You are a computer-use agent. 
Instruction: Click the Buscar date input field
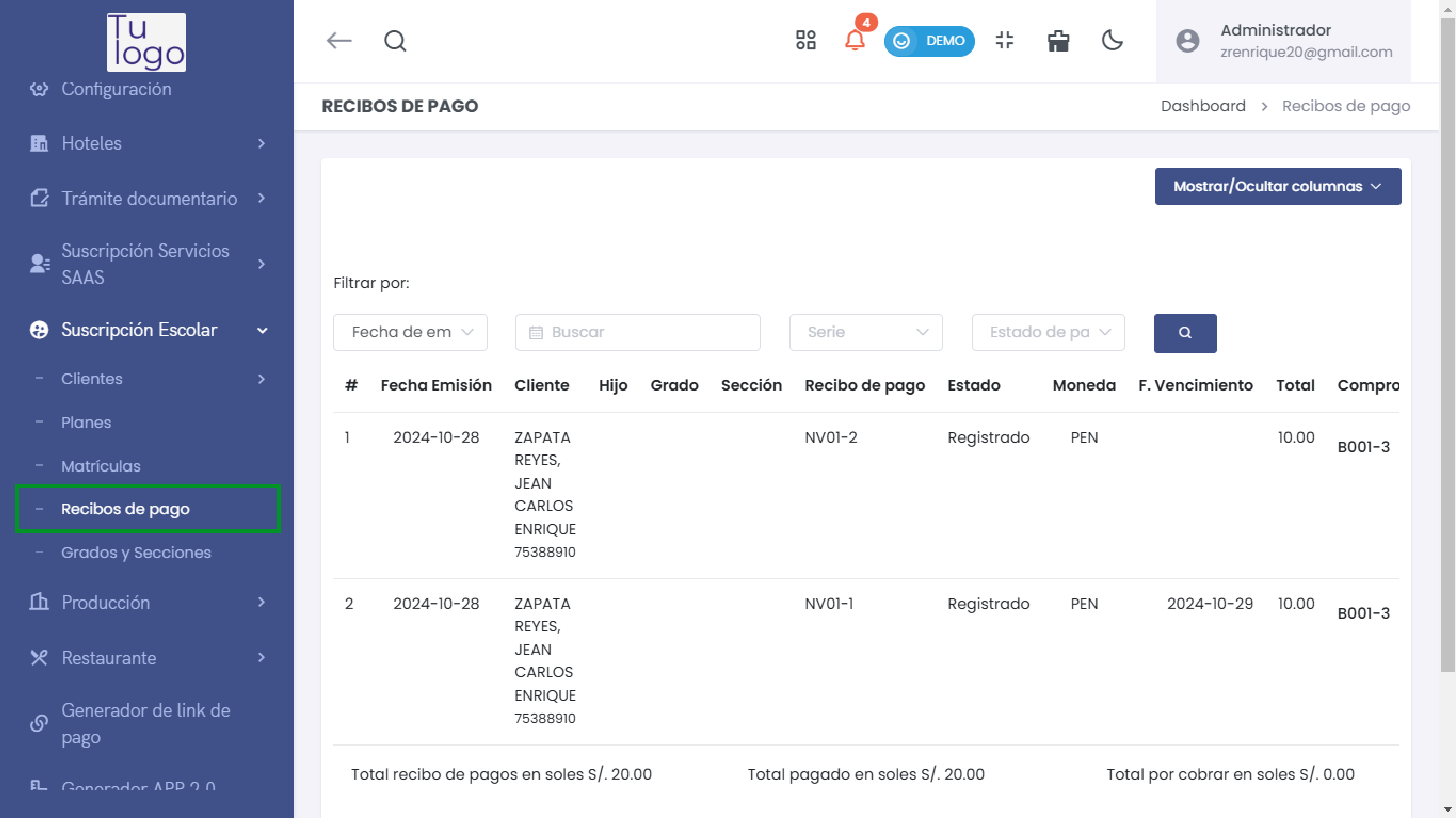[x=638, y=332]
